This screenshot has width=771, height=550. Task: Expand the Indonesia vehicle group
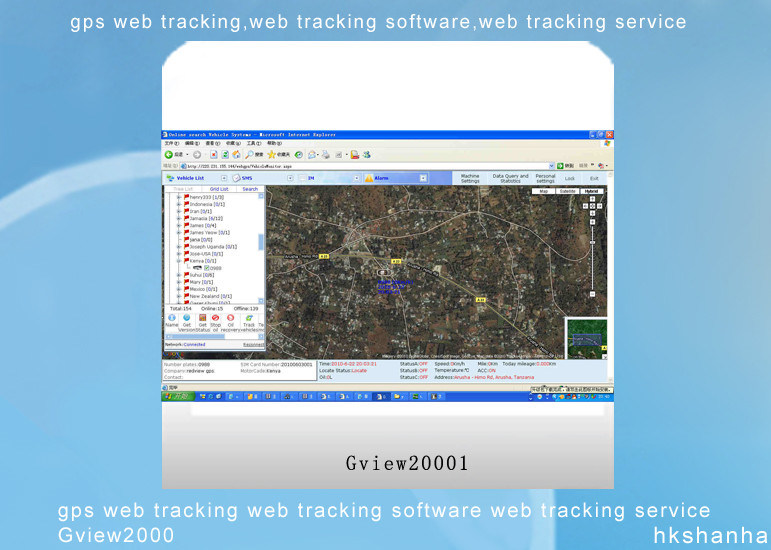[178, 204]
